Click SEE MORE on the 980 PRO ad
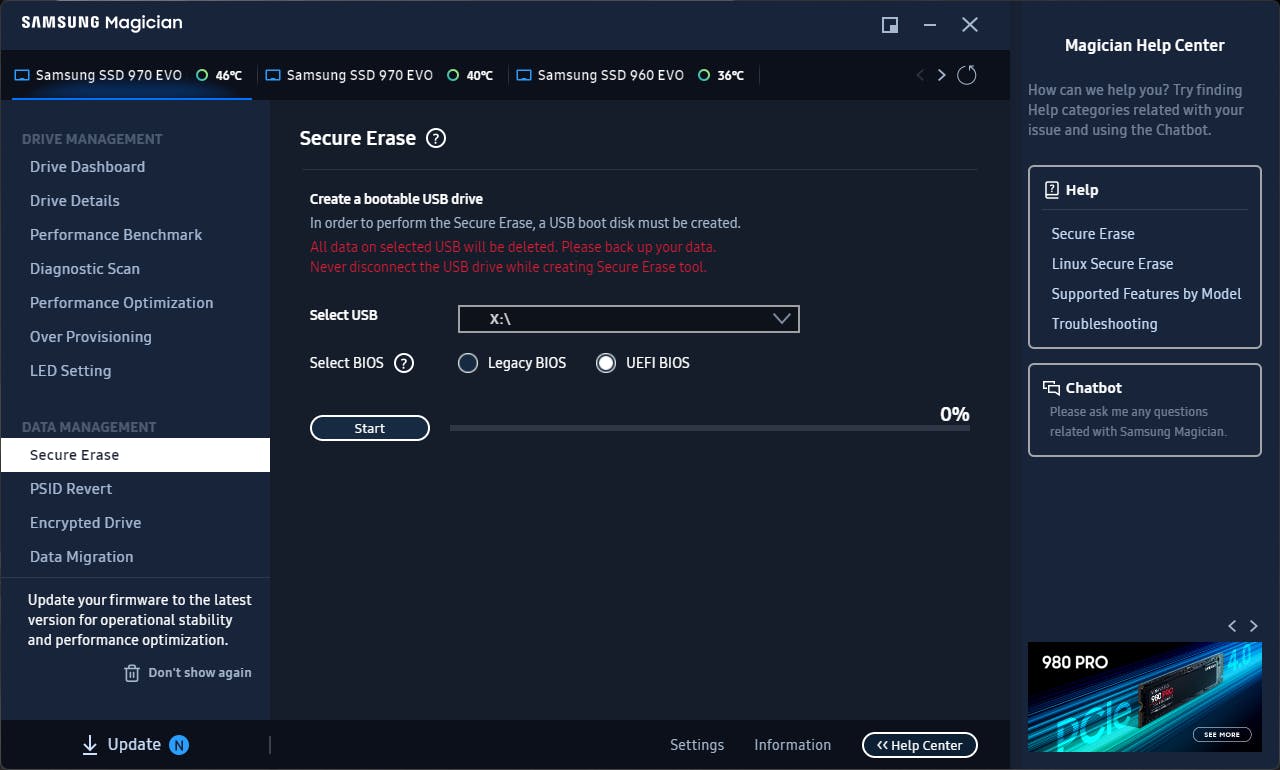 [1222, 734]
